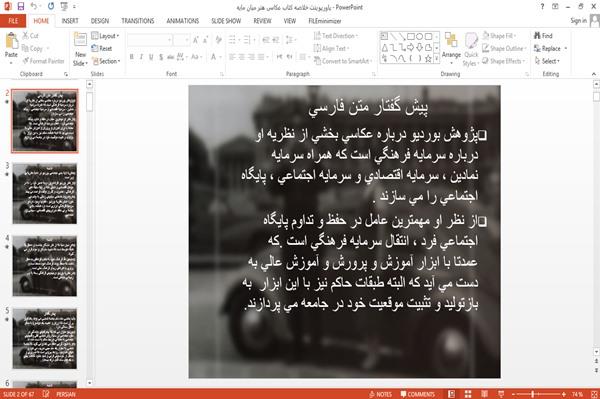Expand the Text Direction dropdown
The width and height of the screenshot is (600, 399).
click(x=336, y=36)
